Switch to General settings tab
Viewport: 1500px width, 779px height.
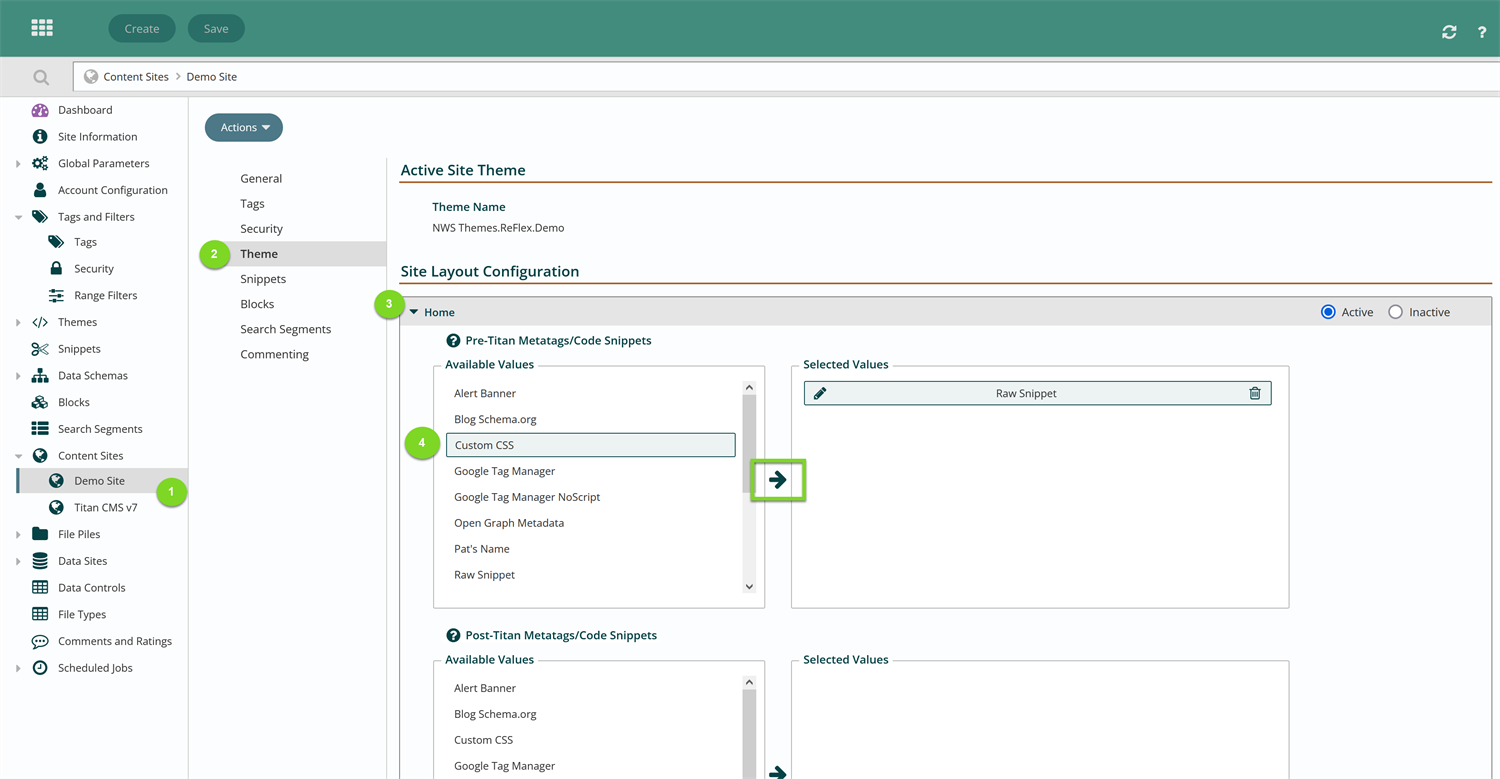pos(261,179)
